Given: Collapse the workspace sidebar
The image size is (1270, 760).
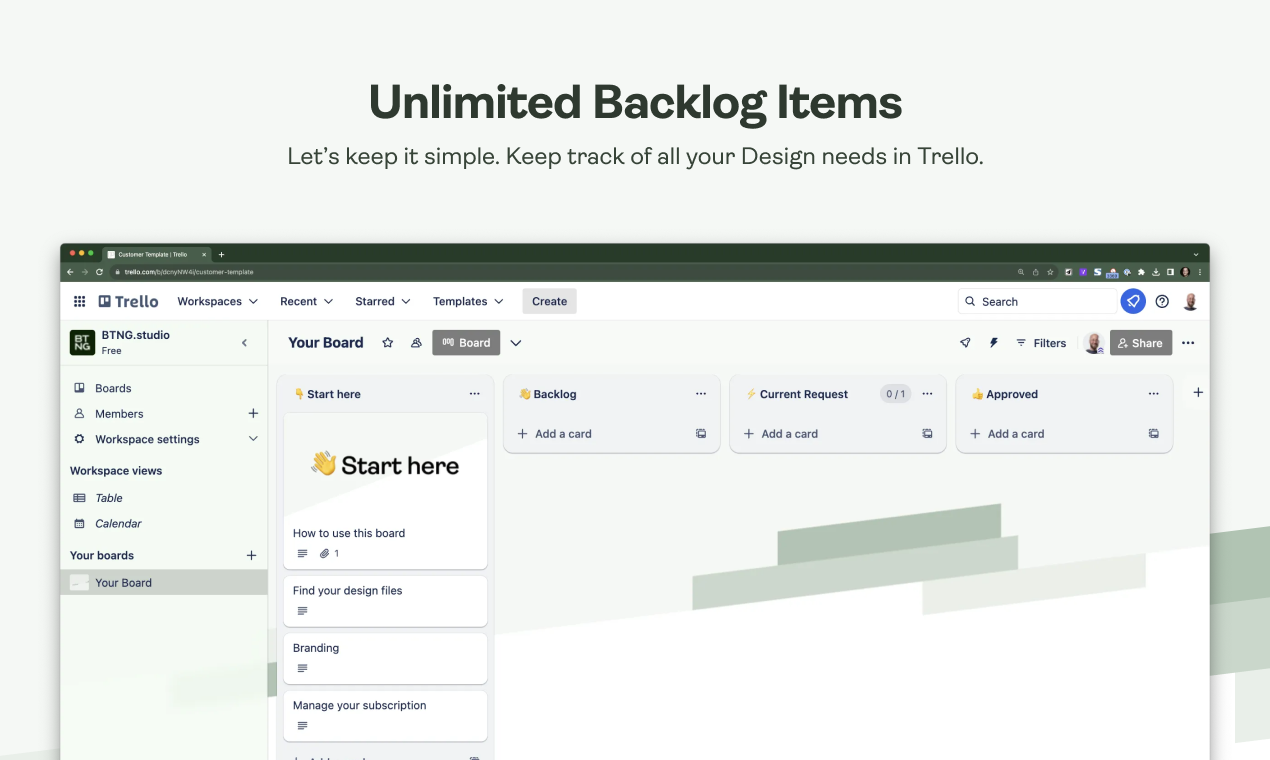Looking at the screenshot, I should [245, 343].
